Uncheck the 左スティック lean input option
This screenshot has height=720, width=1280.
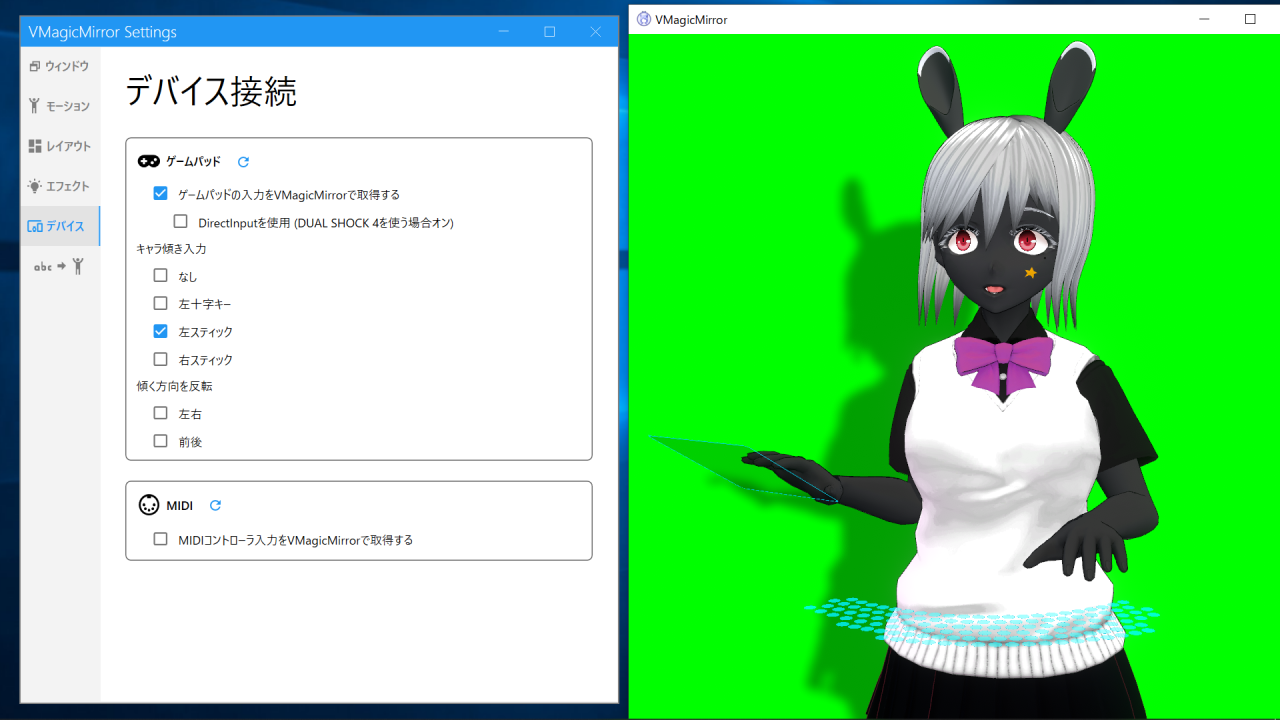pyautogui.click(x=160, y=331)
